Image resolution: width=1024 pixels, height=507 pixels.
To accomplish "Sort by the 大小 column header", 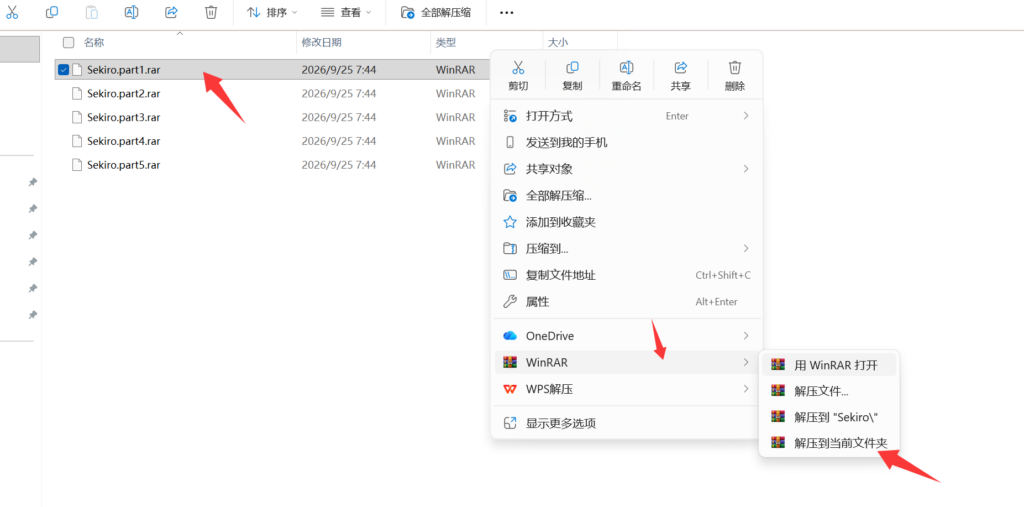I will click(x=557, y=42).
